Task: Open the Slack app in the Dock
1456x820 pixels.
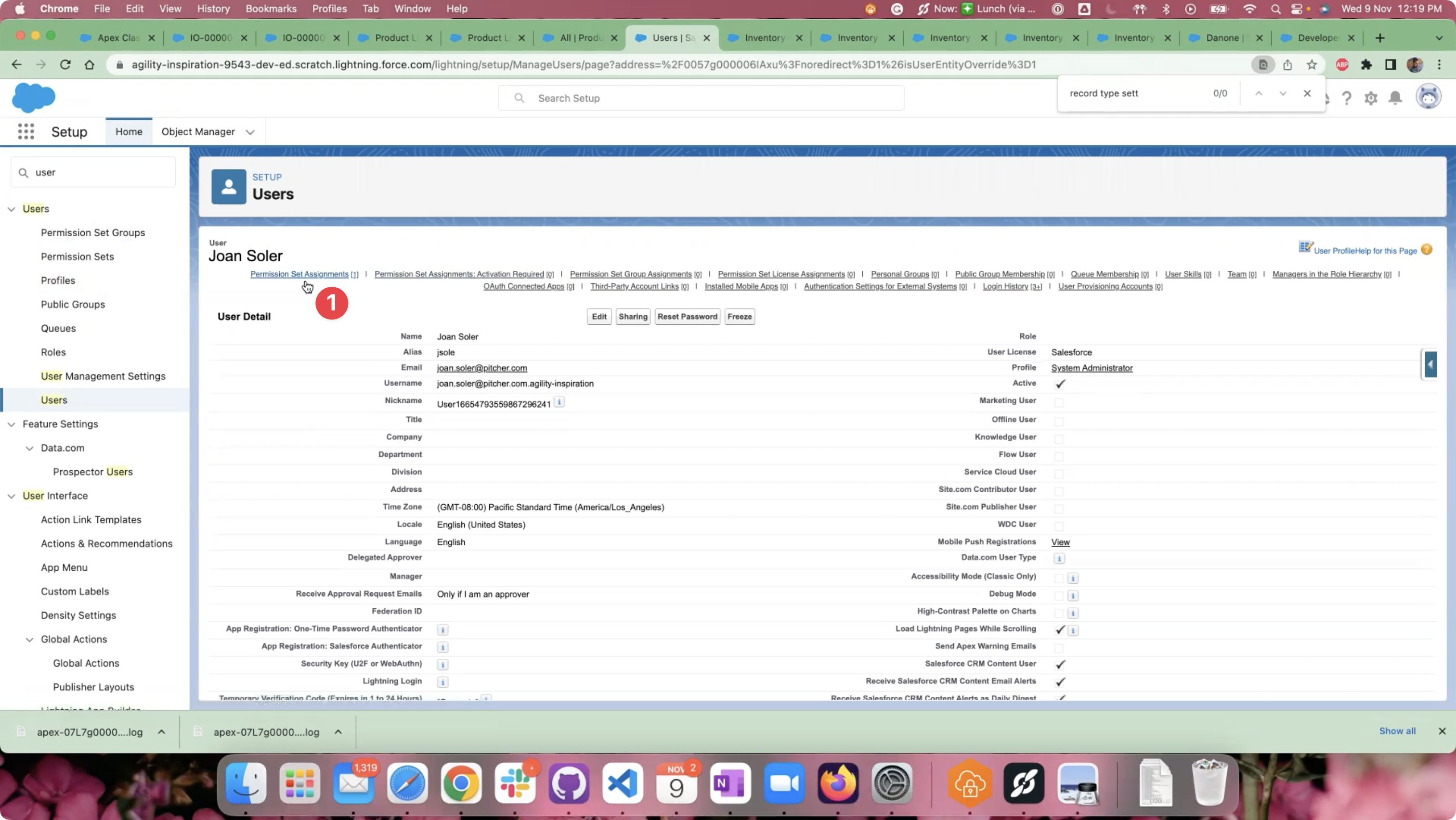Action: (514, 783)
